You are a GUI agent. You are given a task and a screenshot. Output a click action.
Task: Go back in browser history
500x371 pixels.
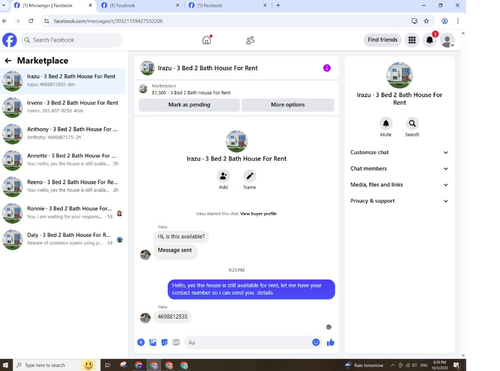point(5,21)
